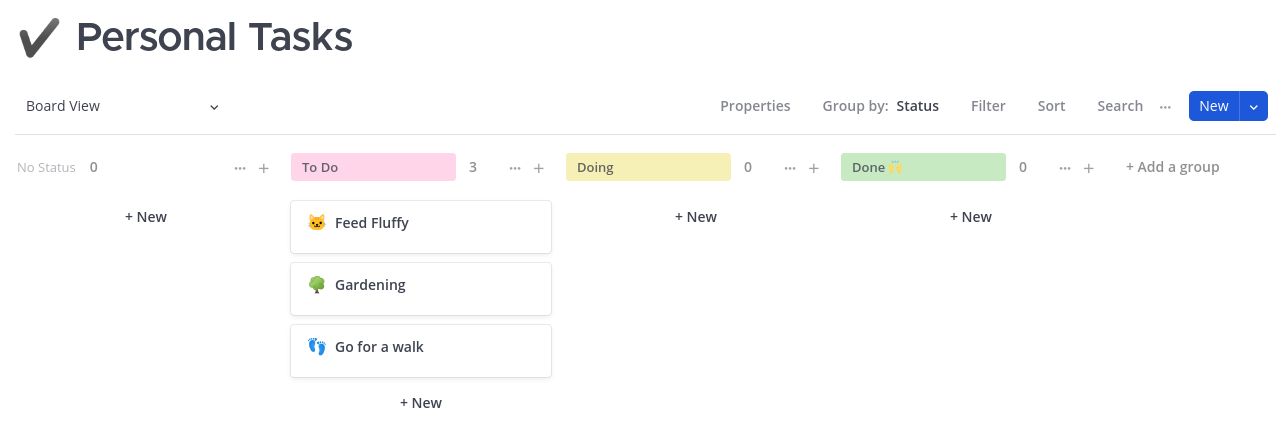The image size is (1282, 422).
Task: Change Group by Status setting
Action: point(881,106)
